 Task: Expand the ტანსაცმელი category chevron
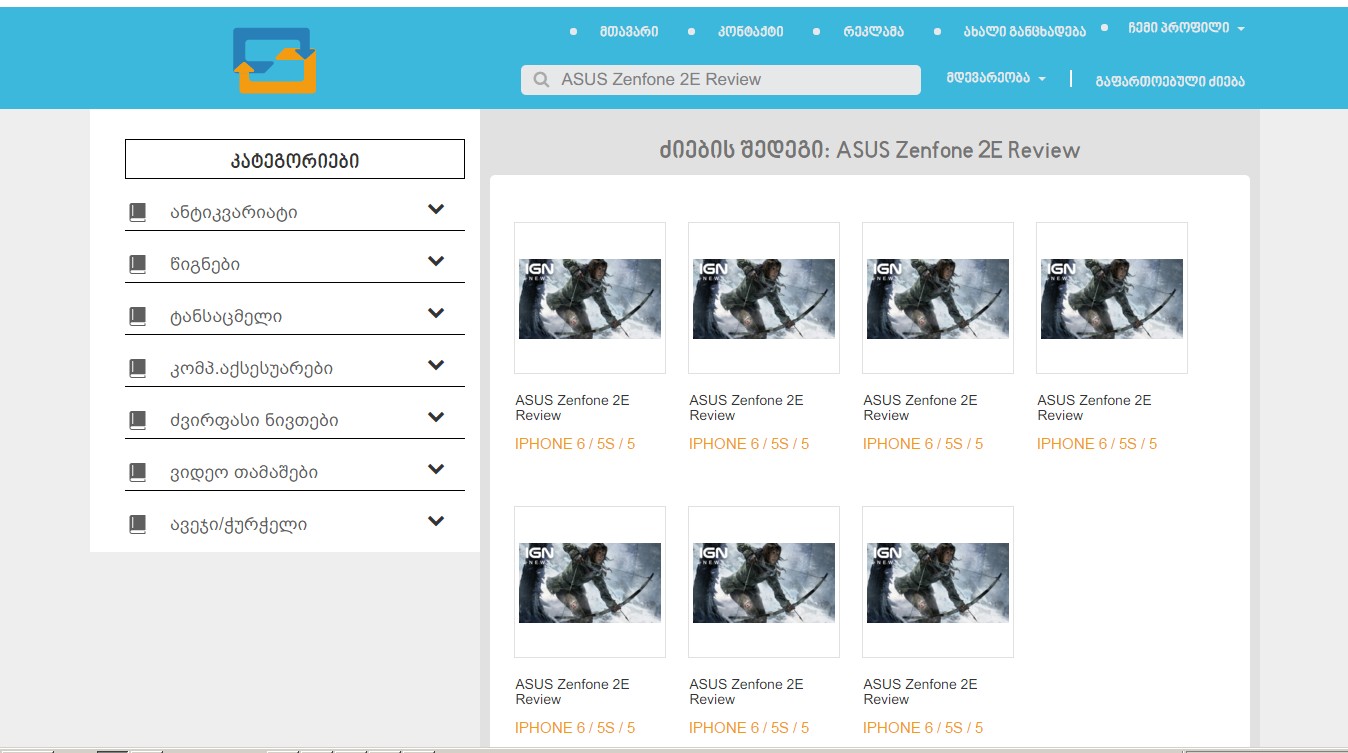point(436,313)
